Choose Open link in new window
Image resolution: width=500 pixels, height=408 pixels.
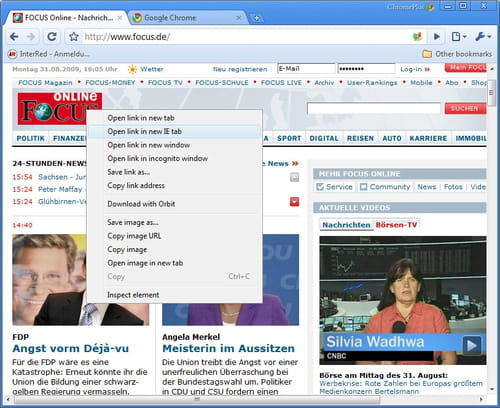coord(174,145)
